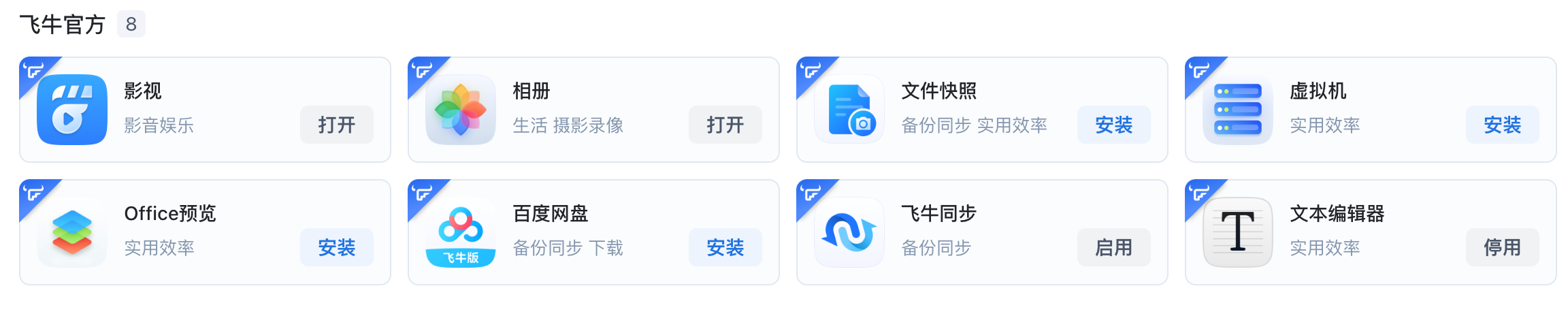Install 文件快照 using 安装 button
1568x312 pixels.
coord(1114,125)
